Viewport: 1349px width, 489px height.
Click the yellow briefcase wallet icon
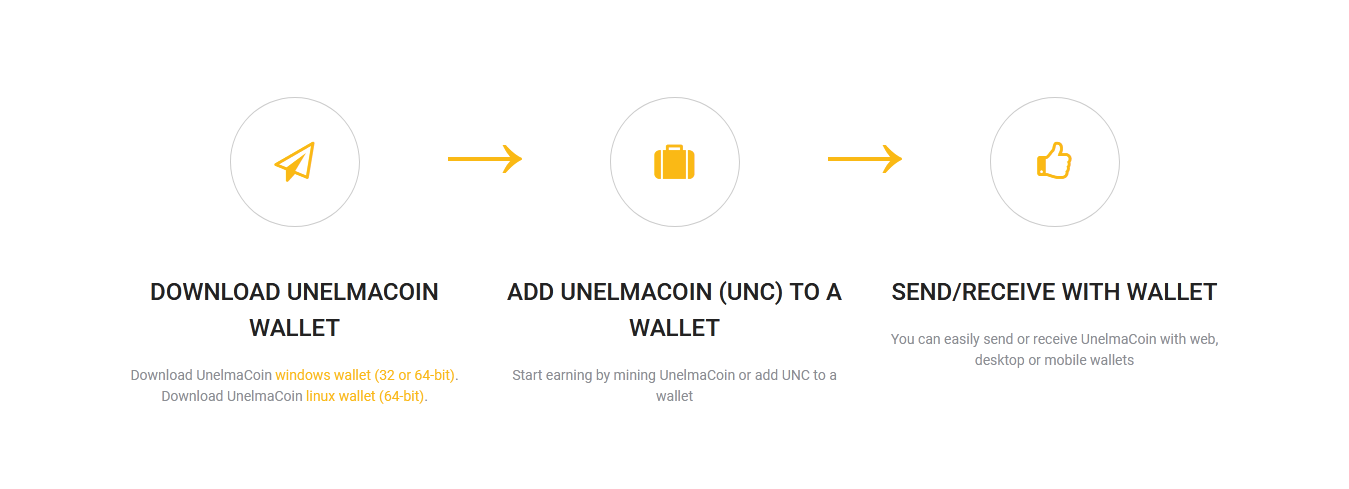coord(674,162)
